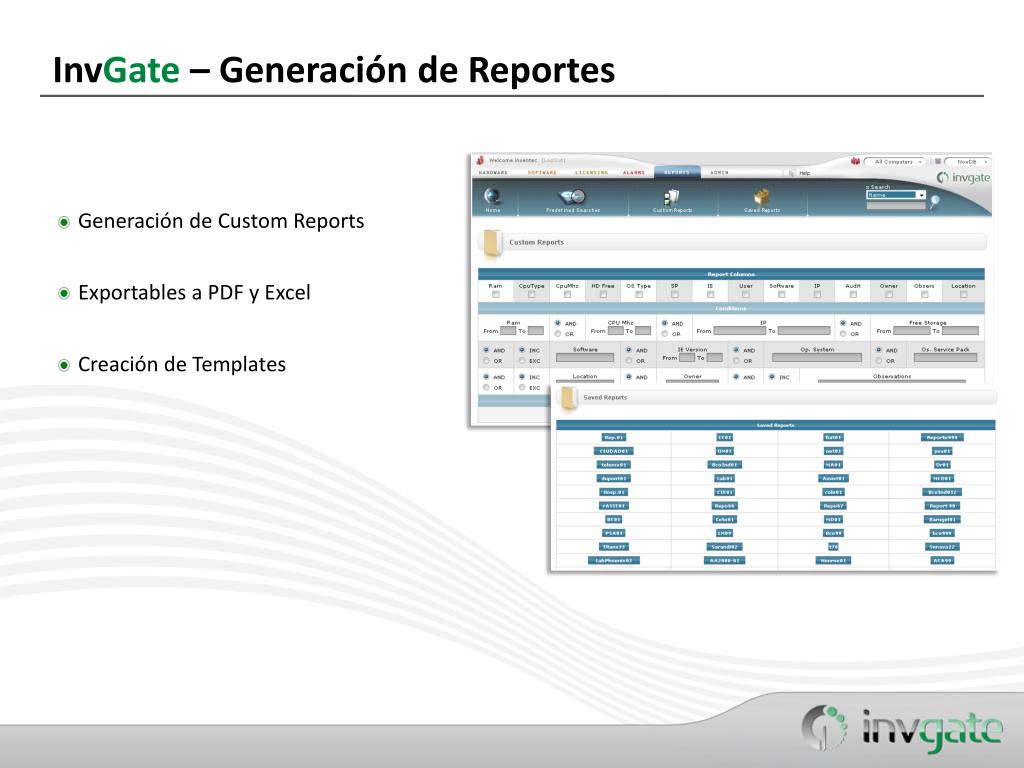Check the User column checkbox
Viewport: 1024px width, 768px height.
pyautogui.click(x=746, y=295)
